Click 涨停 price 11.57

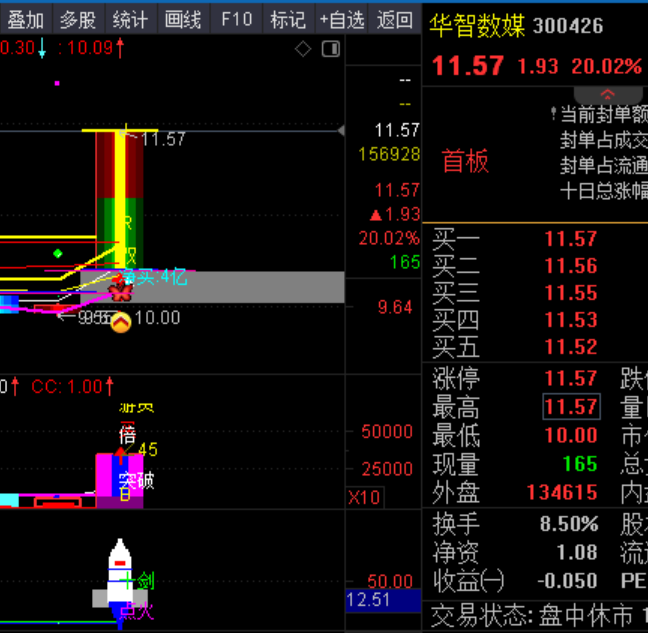(x=571, y=378)
